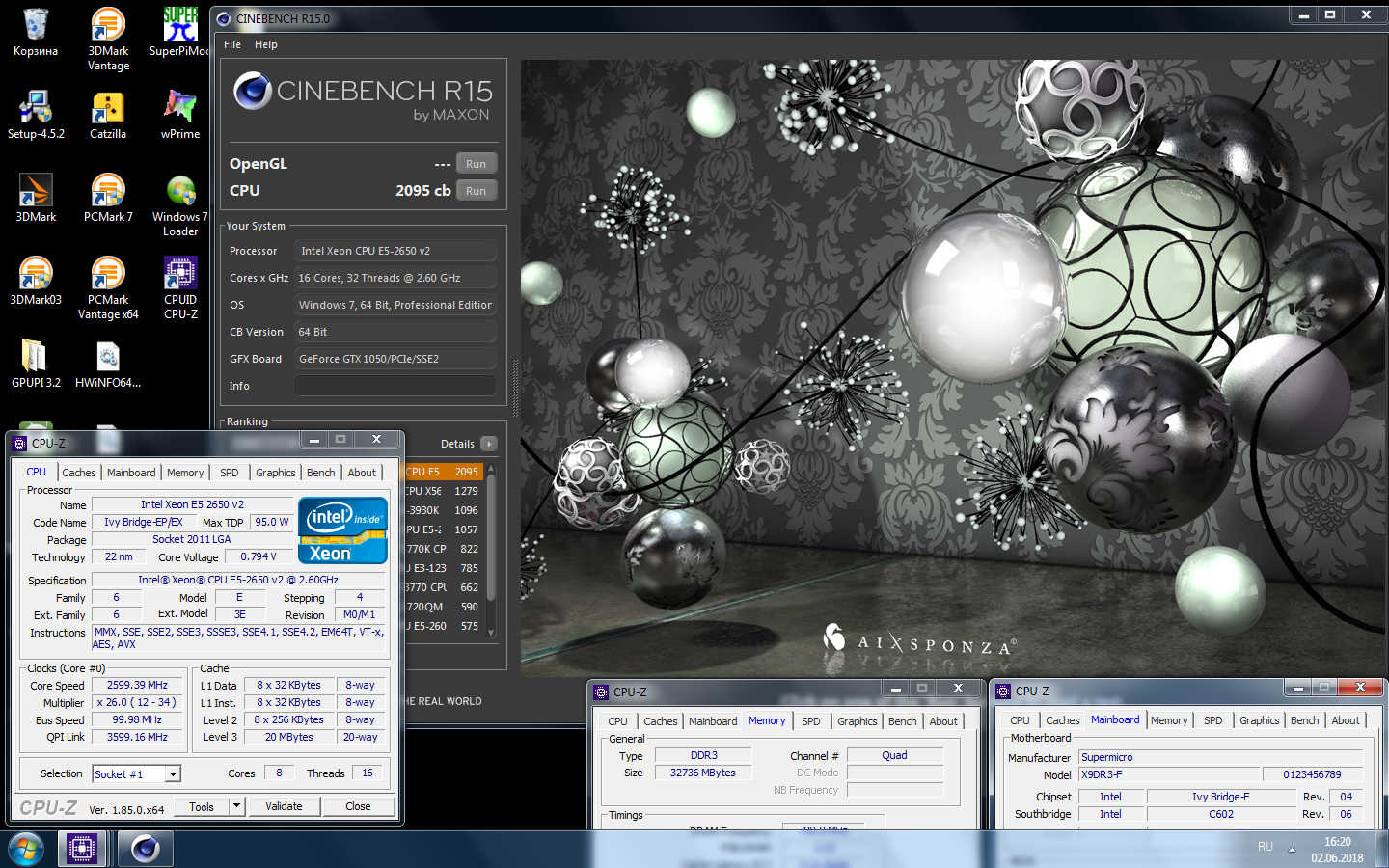Image resolution: width=1389 pixels, height=868 pixels.
Task: Show hidden system tray icons arrow
Action: [1292, 850]
